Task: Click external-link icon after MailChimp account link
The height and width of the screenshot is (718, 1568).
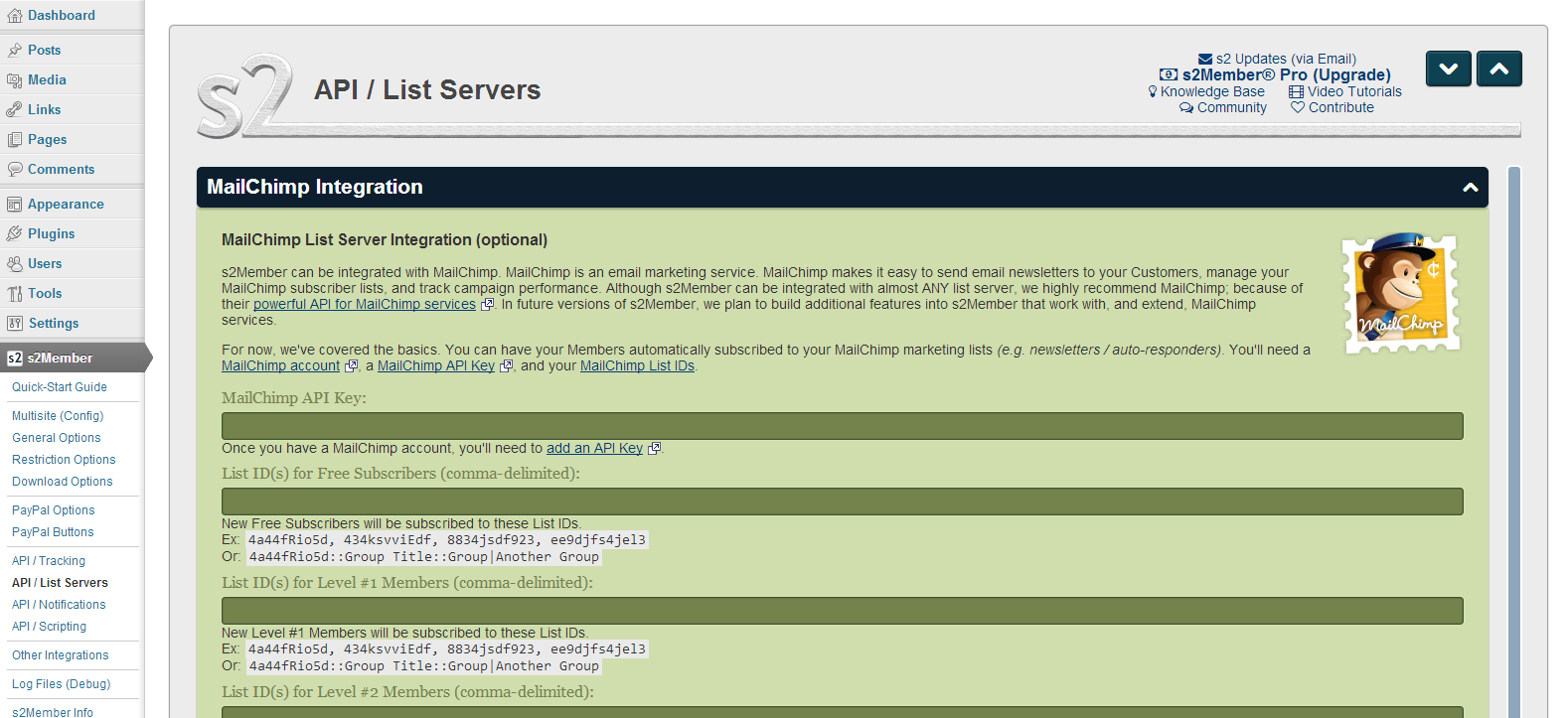Action: click(x=351, y=365)
